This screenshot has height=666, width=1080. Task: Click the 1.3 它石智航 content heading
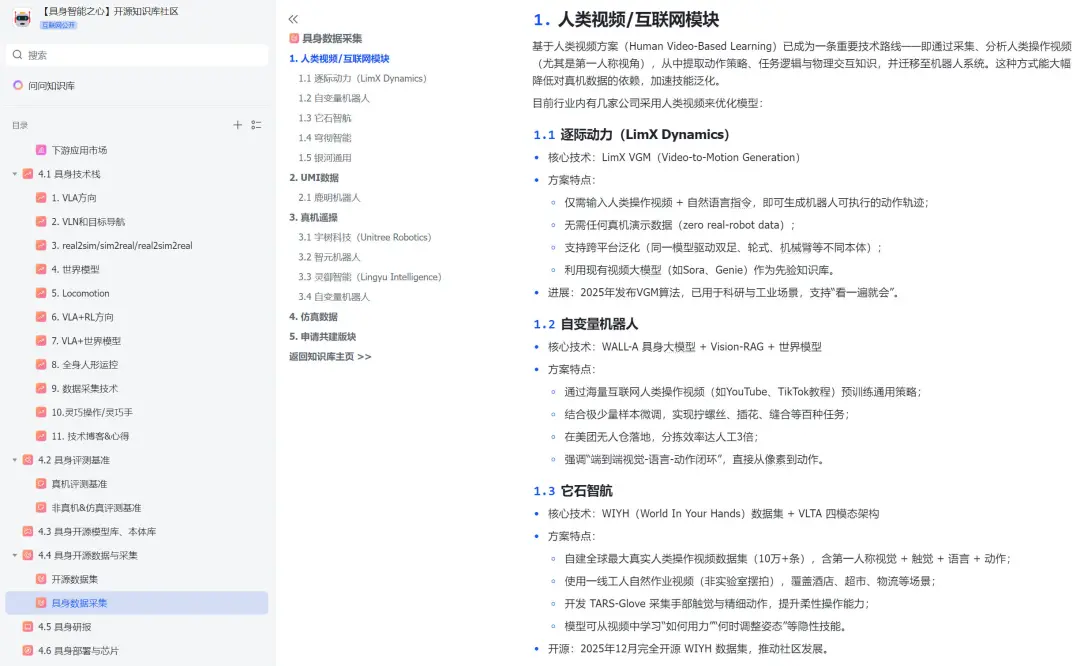pos(572,490)
